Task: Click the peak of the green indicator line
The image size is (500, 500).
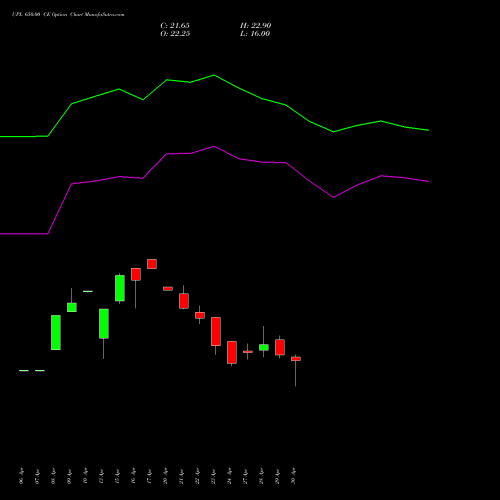Action: (x=214, y=75)
